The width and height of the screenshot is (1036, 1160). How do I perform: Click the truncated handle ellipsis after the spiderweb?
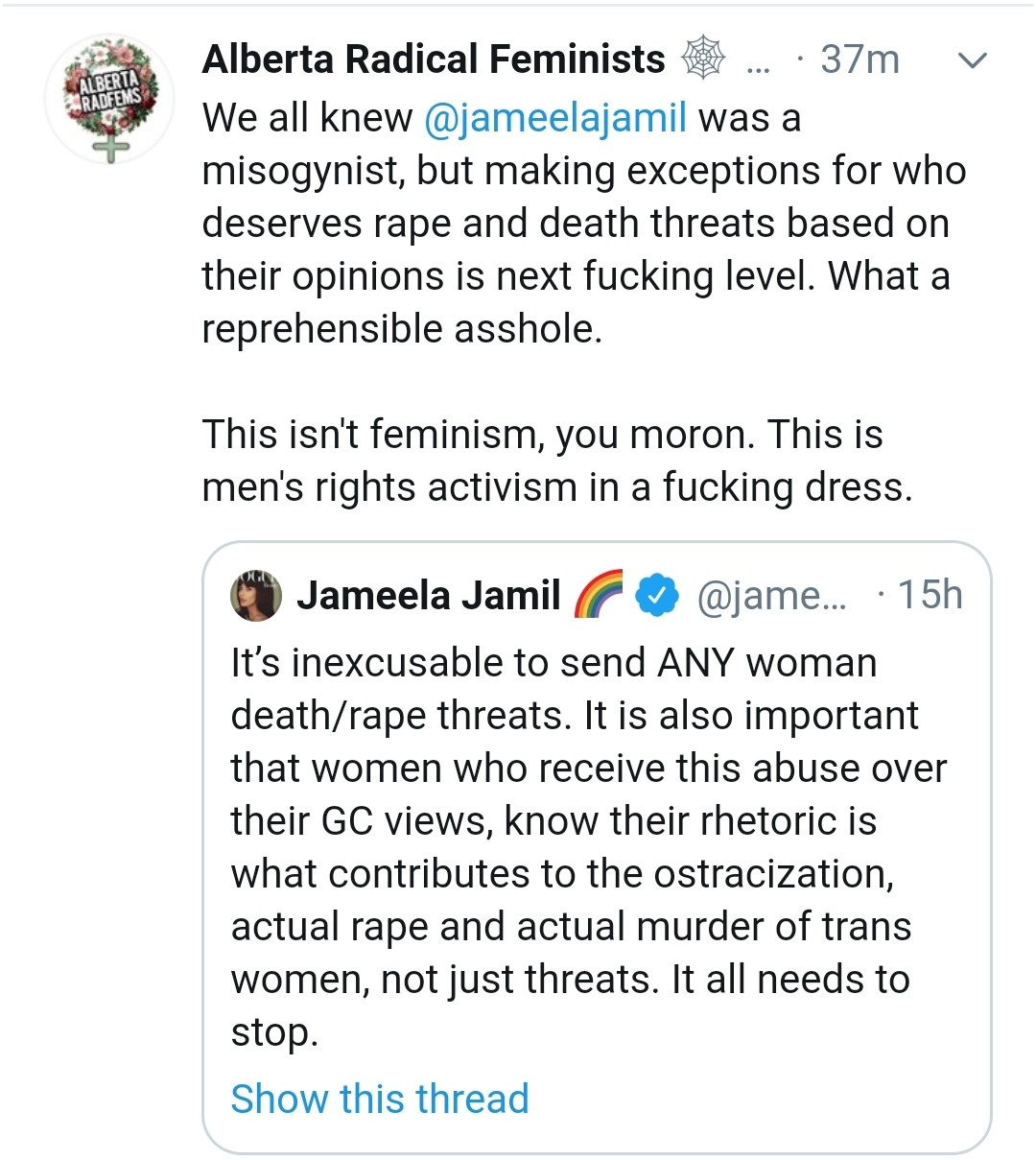pyautogui.click(x=758, y=63)
